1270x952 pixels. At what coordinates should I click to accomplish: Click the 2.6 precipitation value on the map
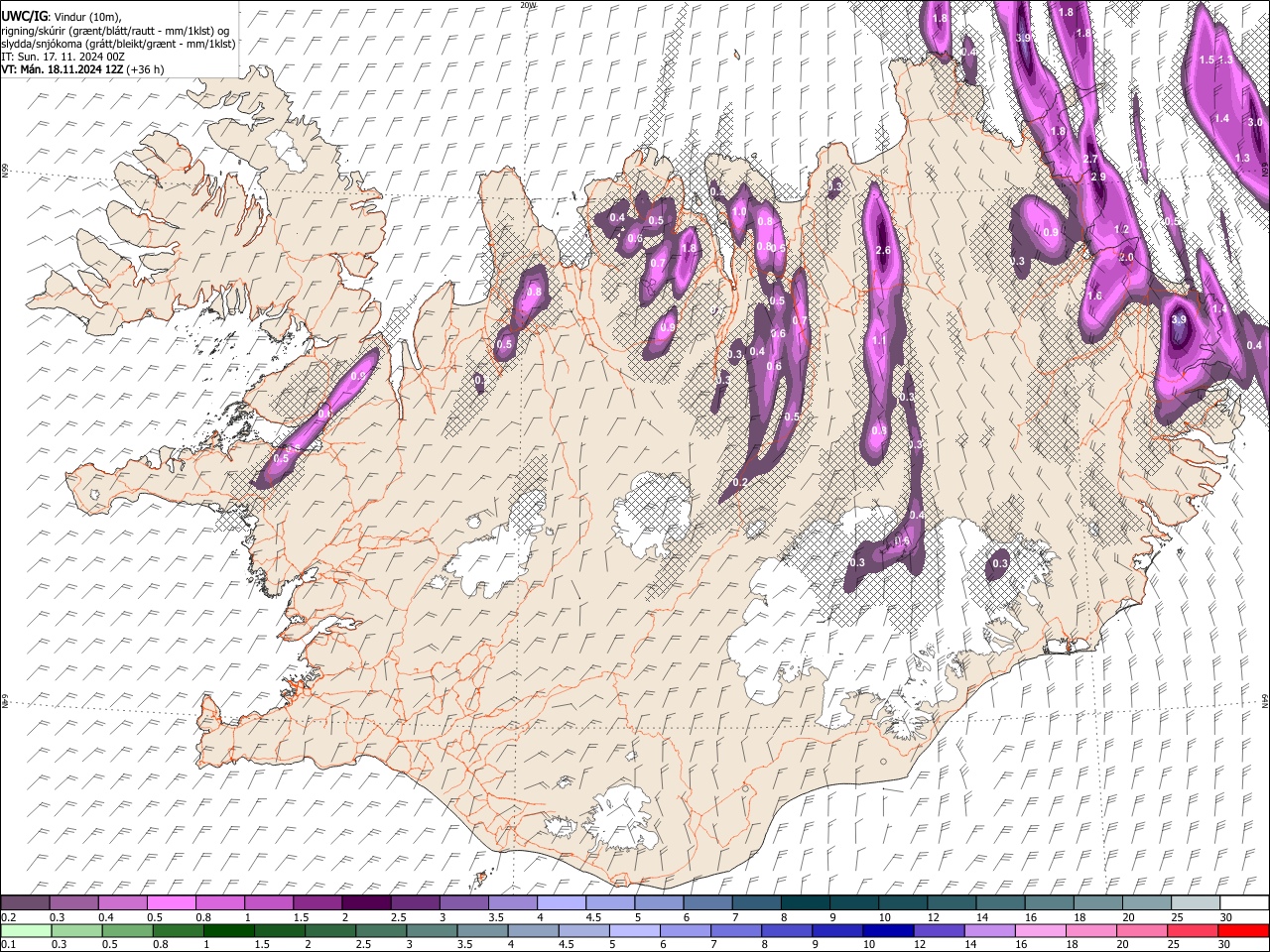883,251
